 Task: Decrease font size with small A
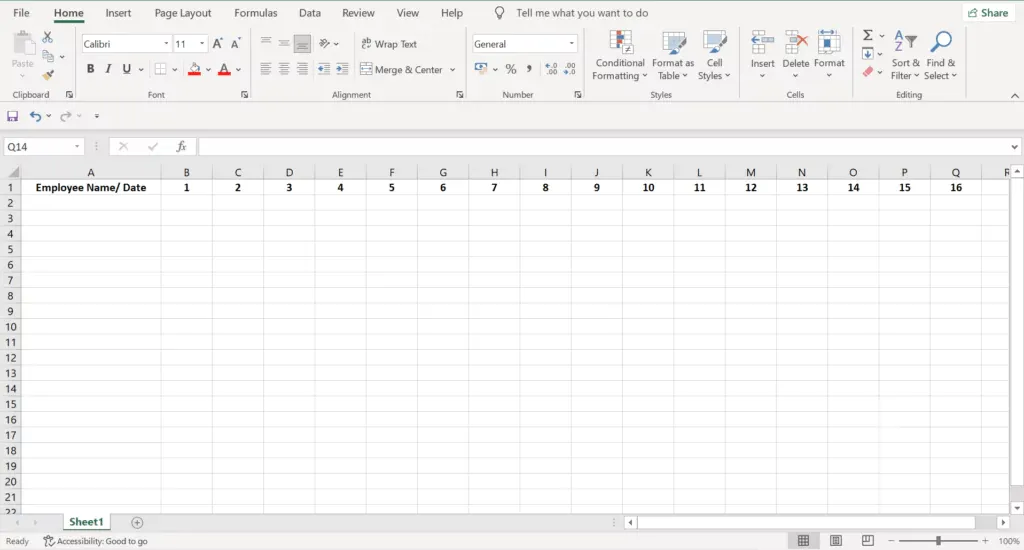[x=236, y=44]
